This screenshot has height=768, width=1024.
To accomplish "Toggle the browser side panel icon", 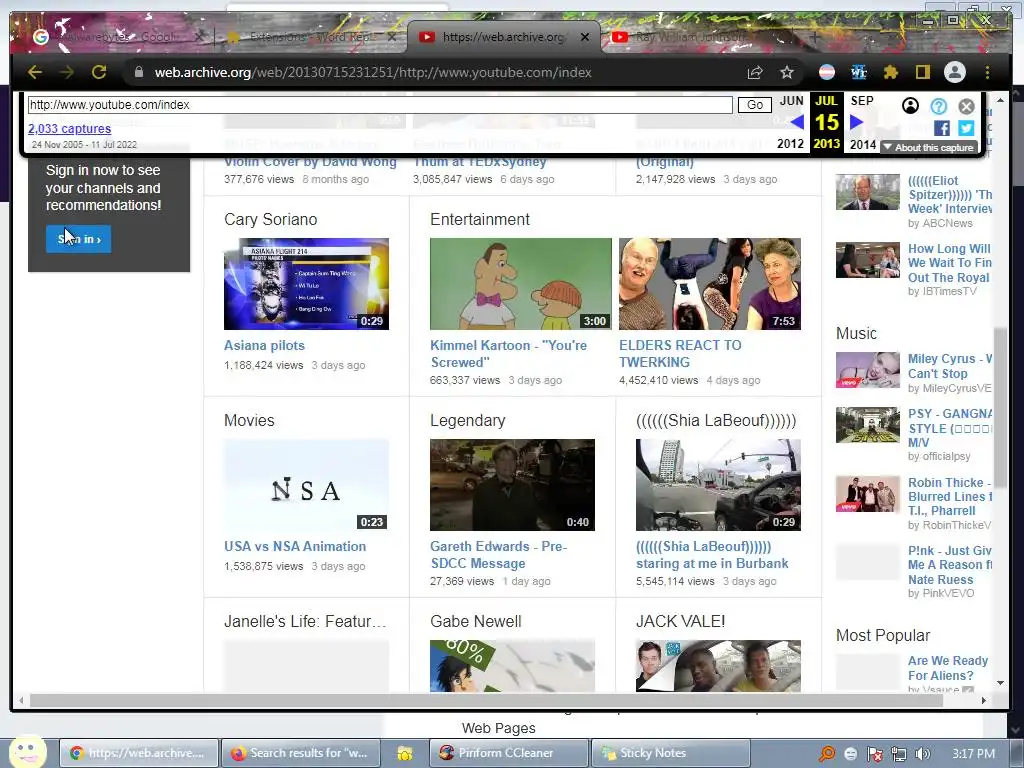I will tap(923, 72).
